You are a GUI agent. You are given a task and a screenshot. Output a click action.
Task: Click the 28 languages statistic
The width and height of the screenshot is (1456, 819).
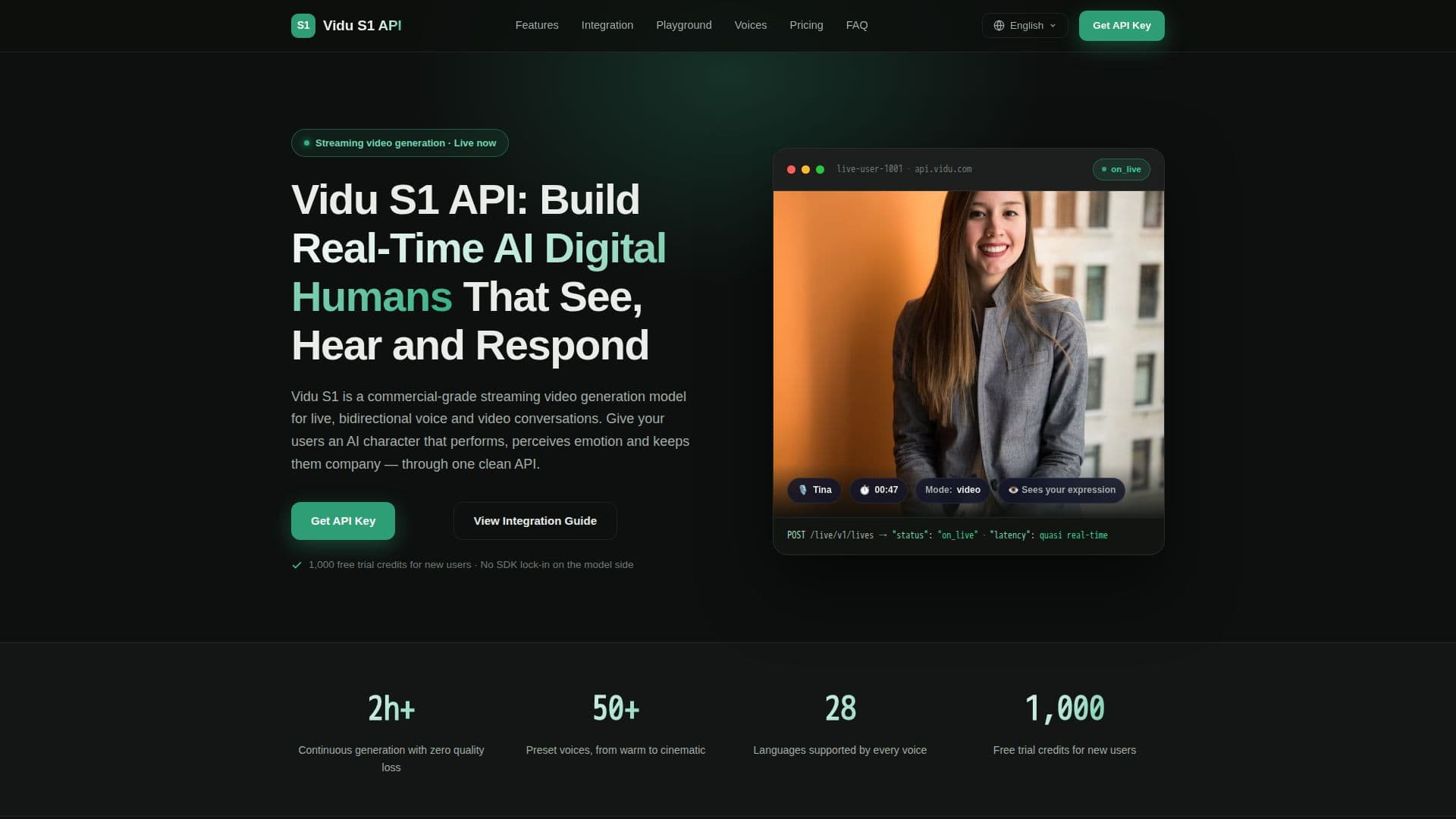840,708
